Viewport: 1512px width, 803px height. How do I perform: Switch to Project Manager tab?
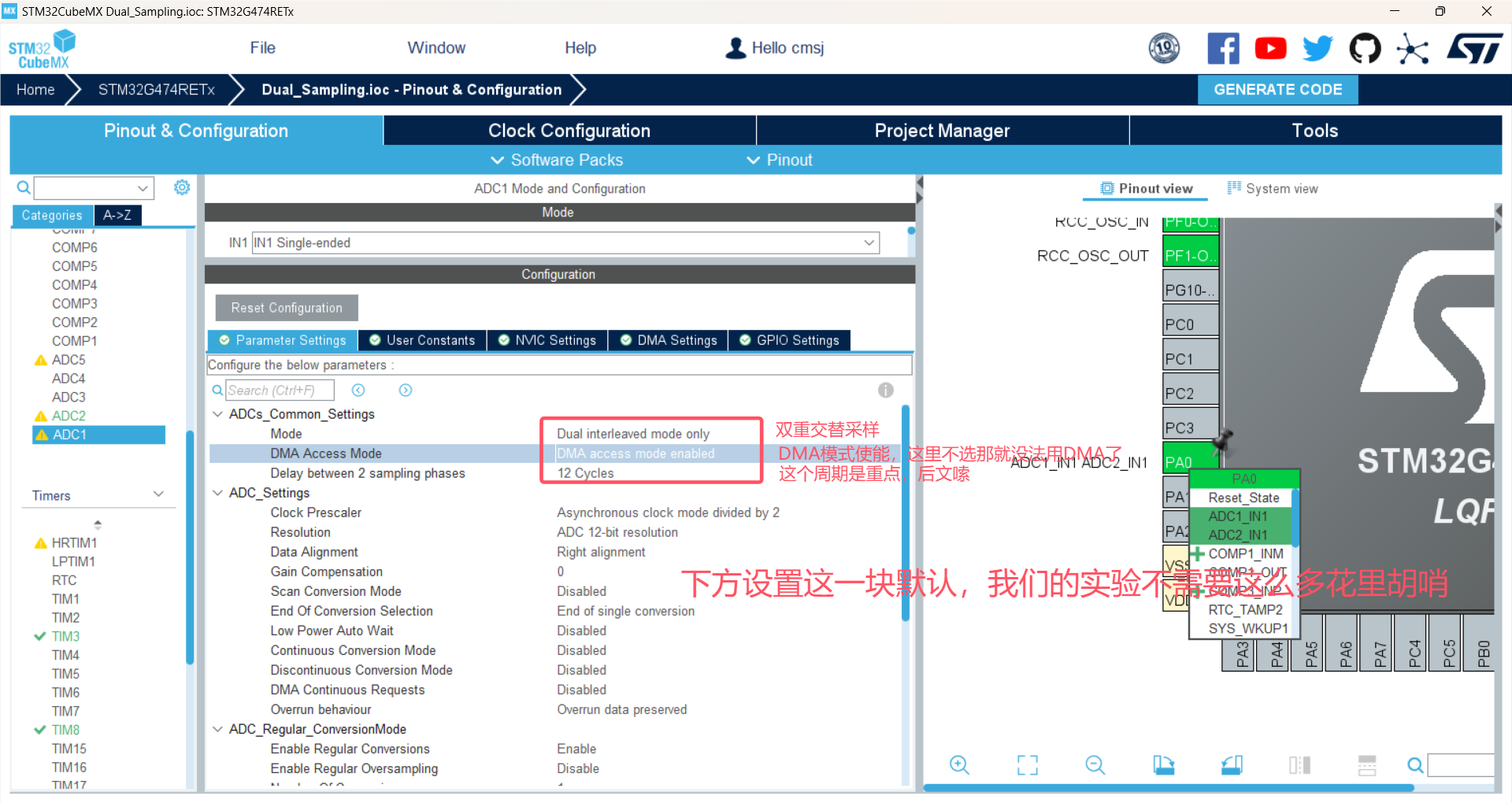tap(942, 131)
